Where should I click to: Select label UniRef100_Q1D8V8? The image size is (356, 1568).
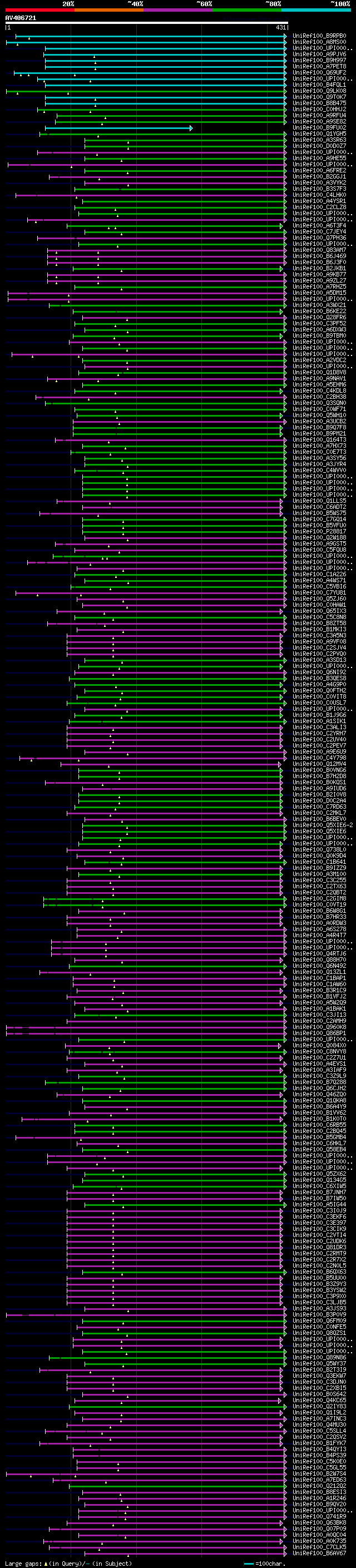tap(319, 373)
